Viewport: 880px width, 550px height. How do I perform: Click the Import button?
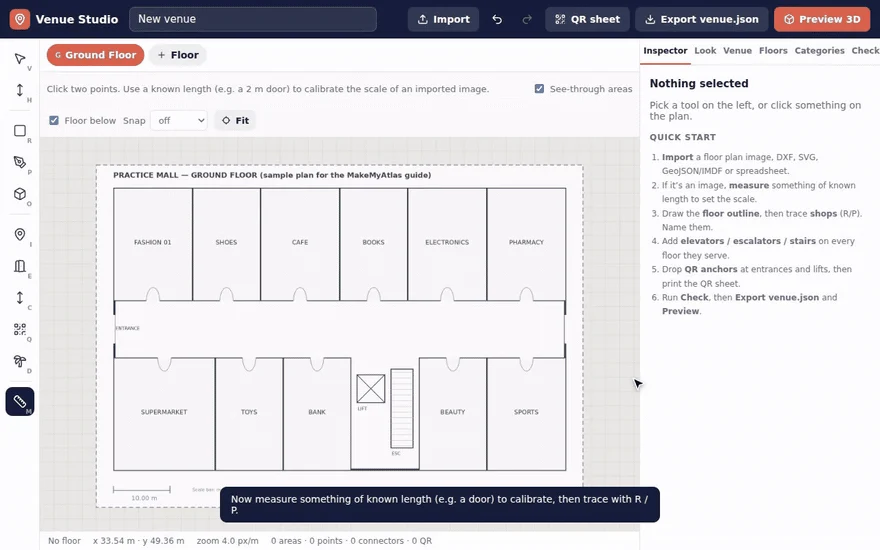point(443,19)
